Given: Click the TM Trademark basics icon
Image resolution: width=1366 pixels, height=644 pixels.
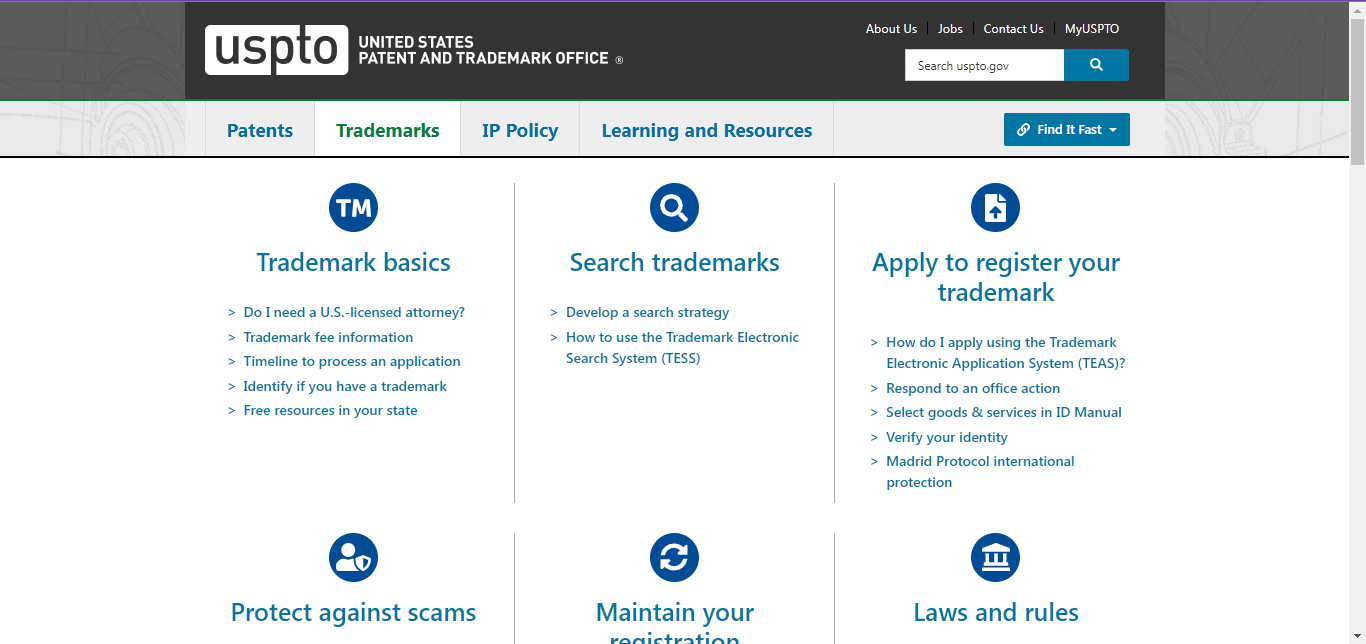Looking at the screenshot, I should point(353,208).
